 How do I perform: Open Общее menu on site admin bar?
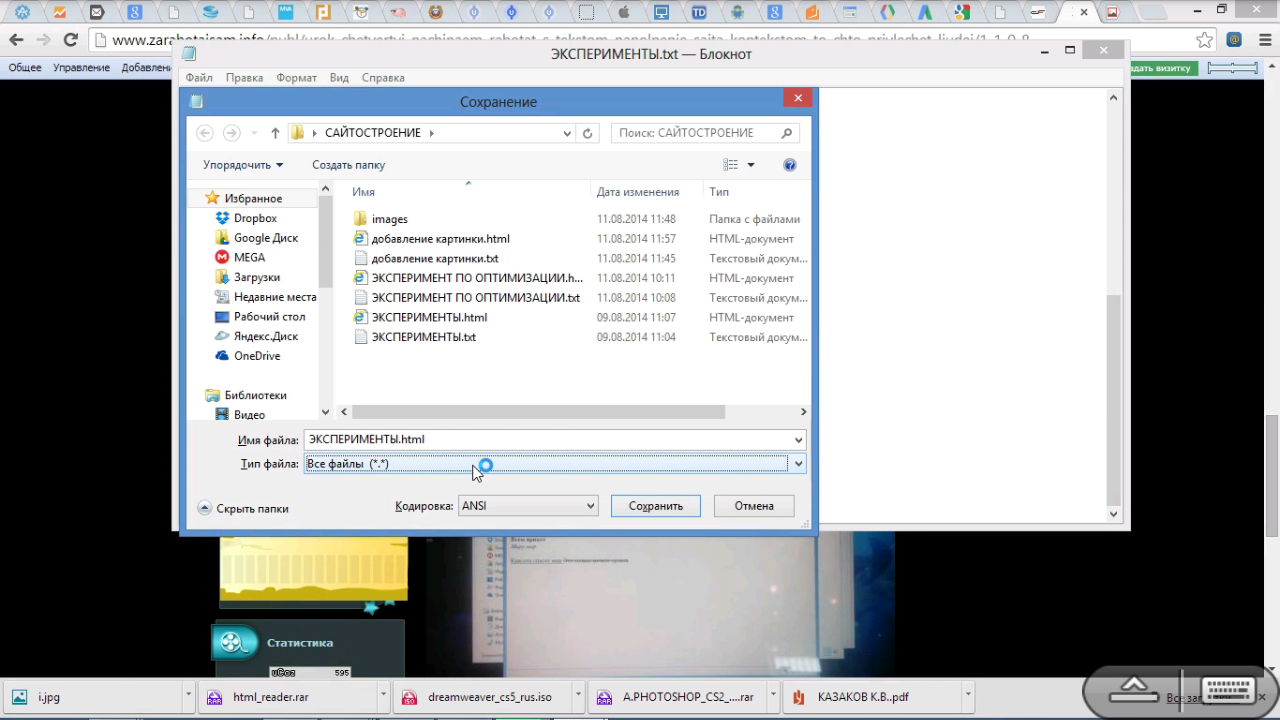pyautogui.click(x=25, y=68)
